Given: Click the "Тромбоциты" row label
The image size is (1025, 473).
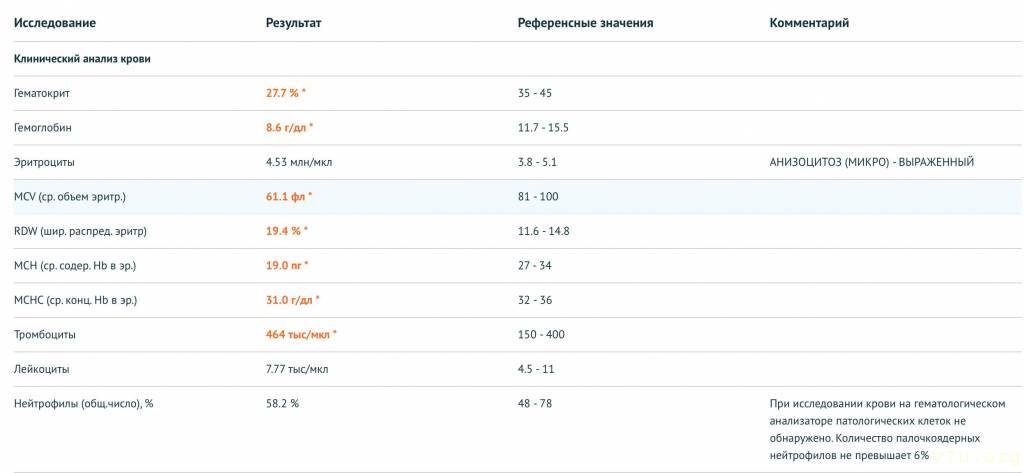Looking at the screenshot, I should [45, 335].
